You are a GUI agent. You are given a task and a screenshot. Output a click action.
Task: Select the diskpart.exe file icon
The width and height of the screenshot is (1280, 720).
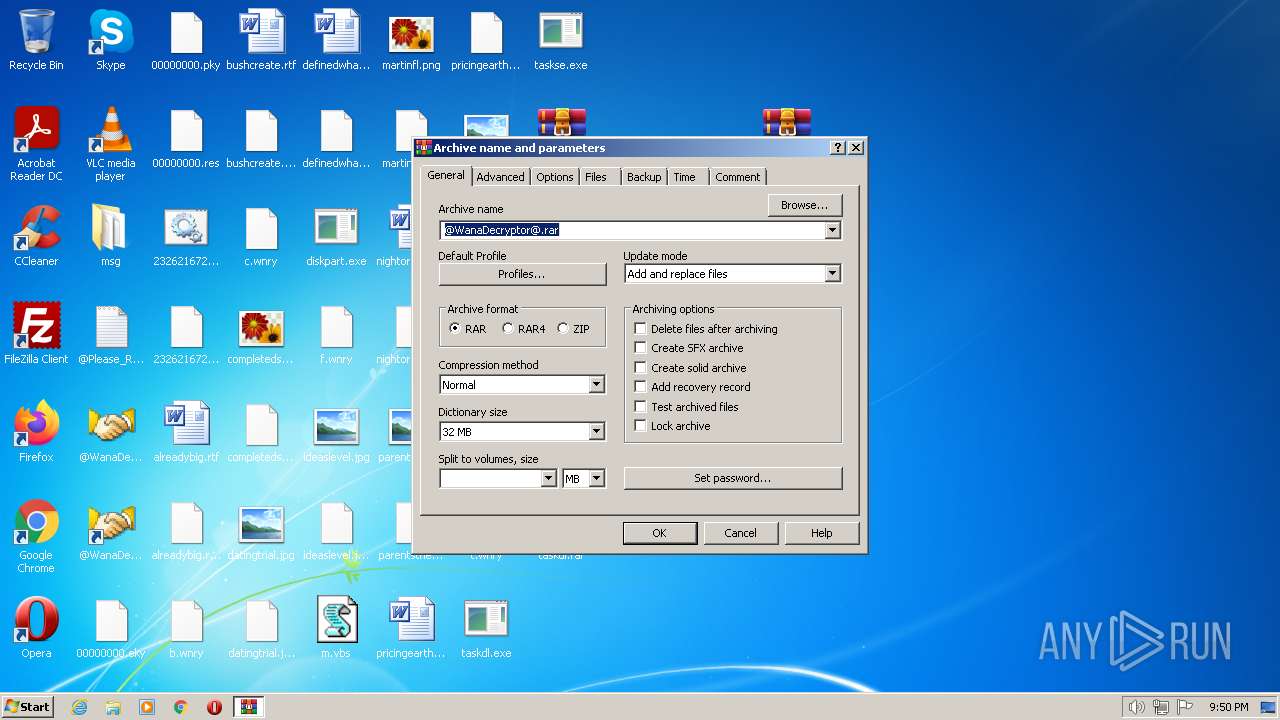click(x=336, y=237)
